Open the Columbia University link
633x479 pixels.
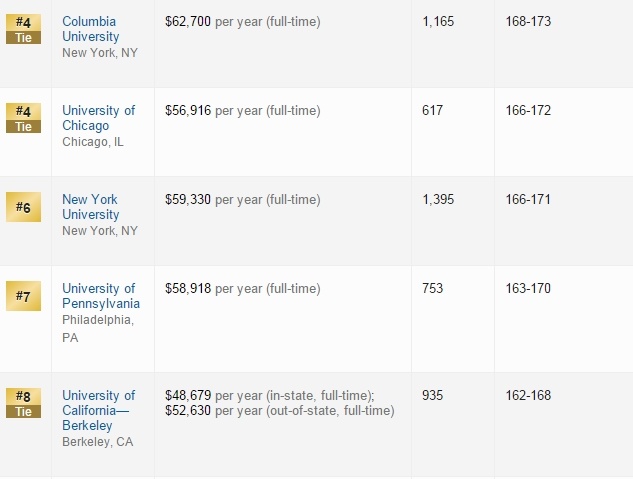(90, 29)
